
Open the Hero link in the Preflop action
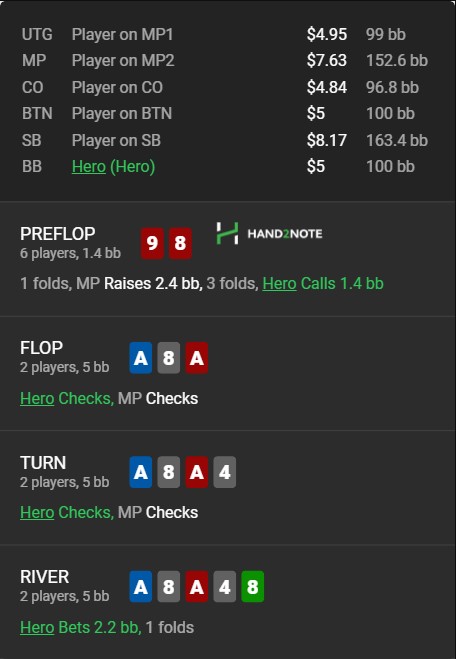279,283
